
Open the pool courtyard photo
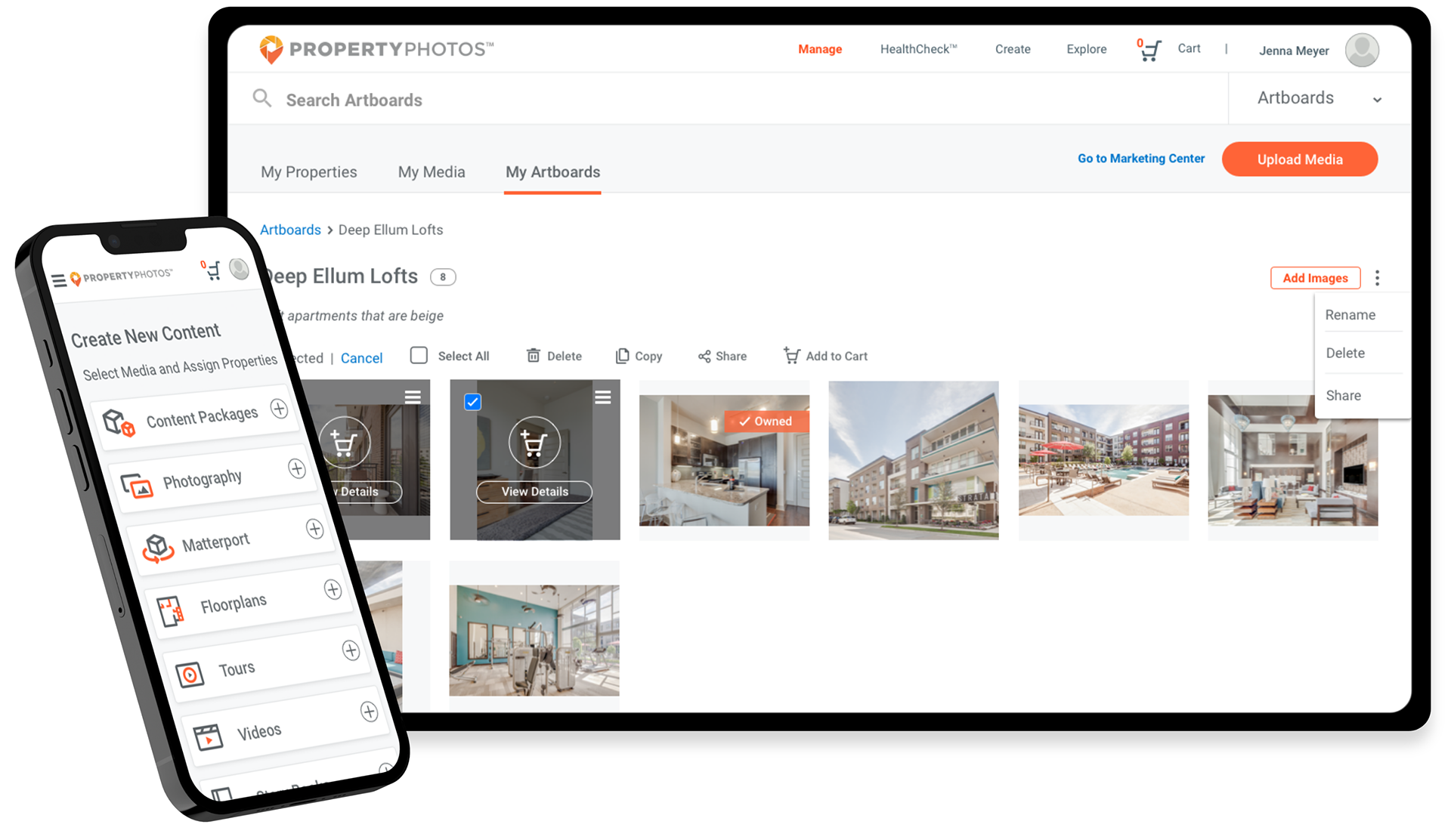[1103, 460]
